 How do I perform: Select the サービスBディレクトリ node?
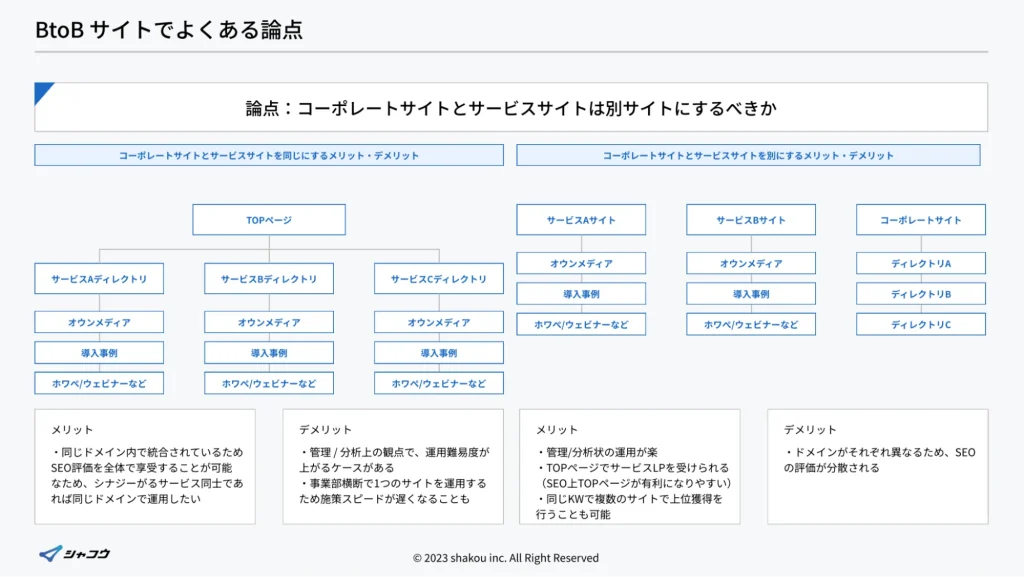[269, 279]
